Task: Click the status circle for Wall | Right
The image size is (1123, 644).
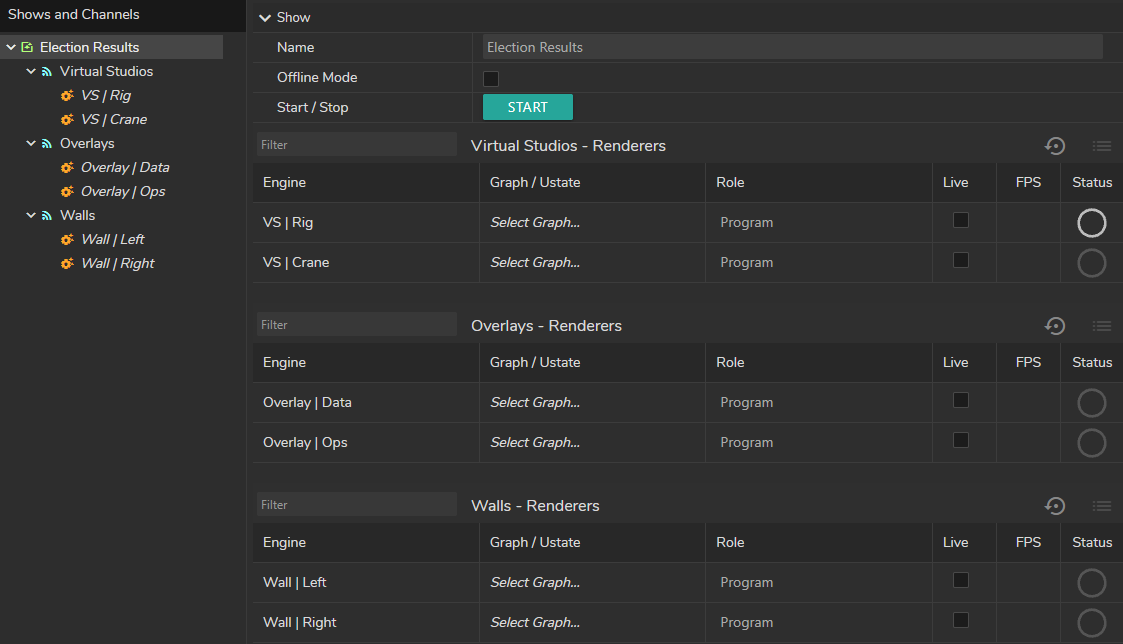Action: pyautogui.click(x=1091, y=623)
